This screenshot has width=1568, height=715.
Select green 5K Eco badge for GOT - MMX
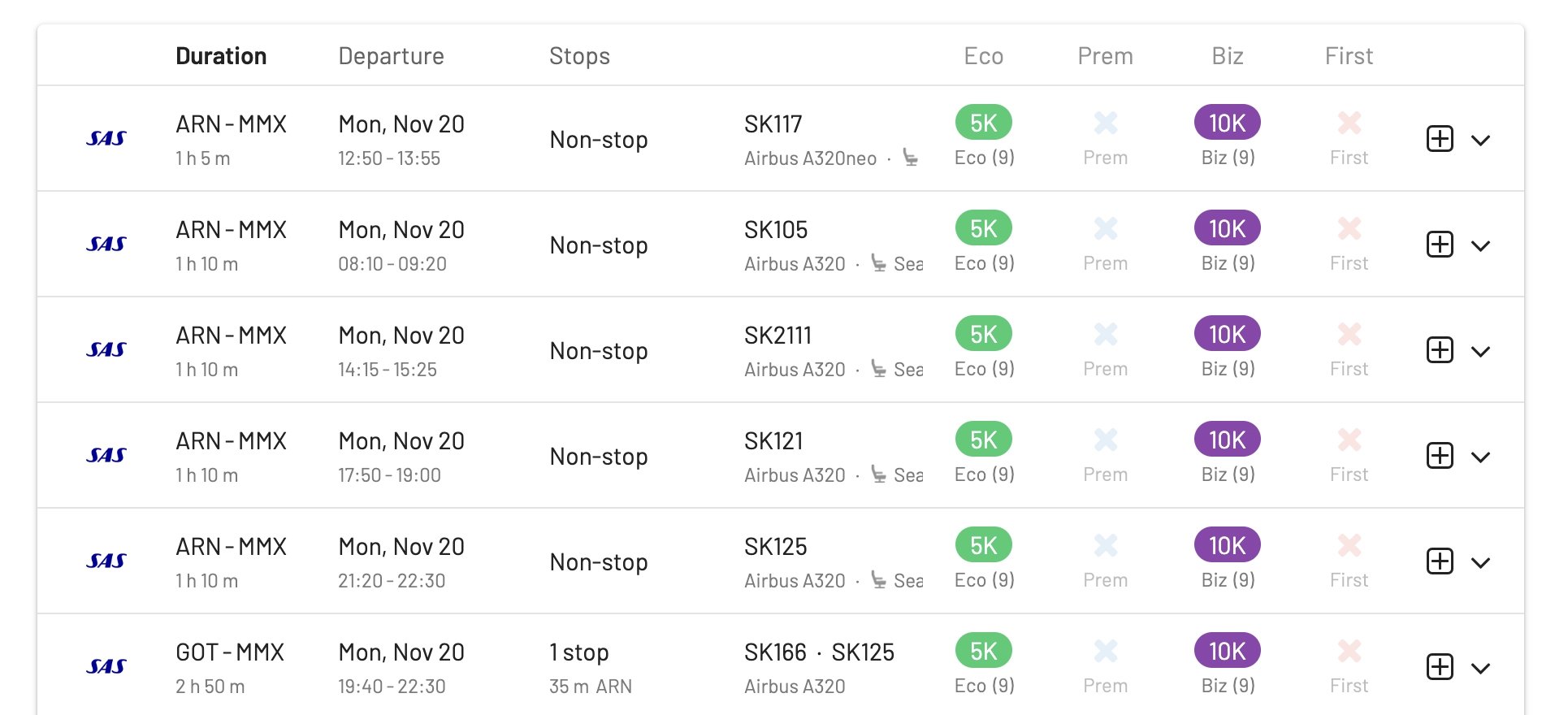[x=983, y=651]
